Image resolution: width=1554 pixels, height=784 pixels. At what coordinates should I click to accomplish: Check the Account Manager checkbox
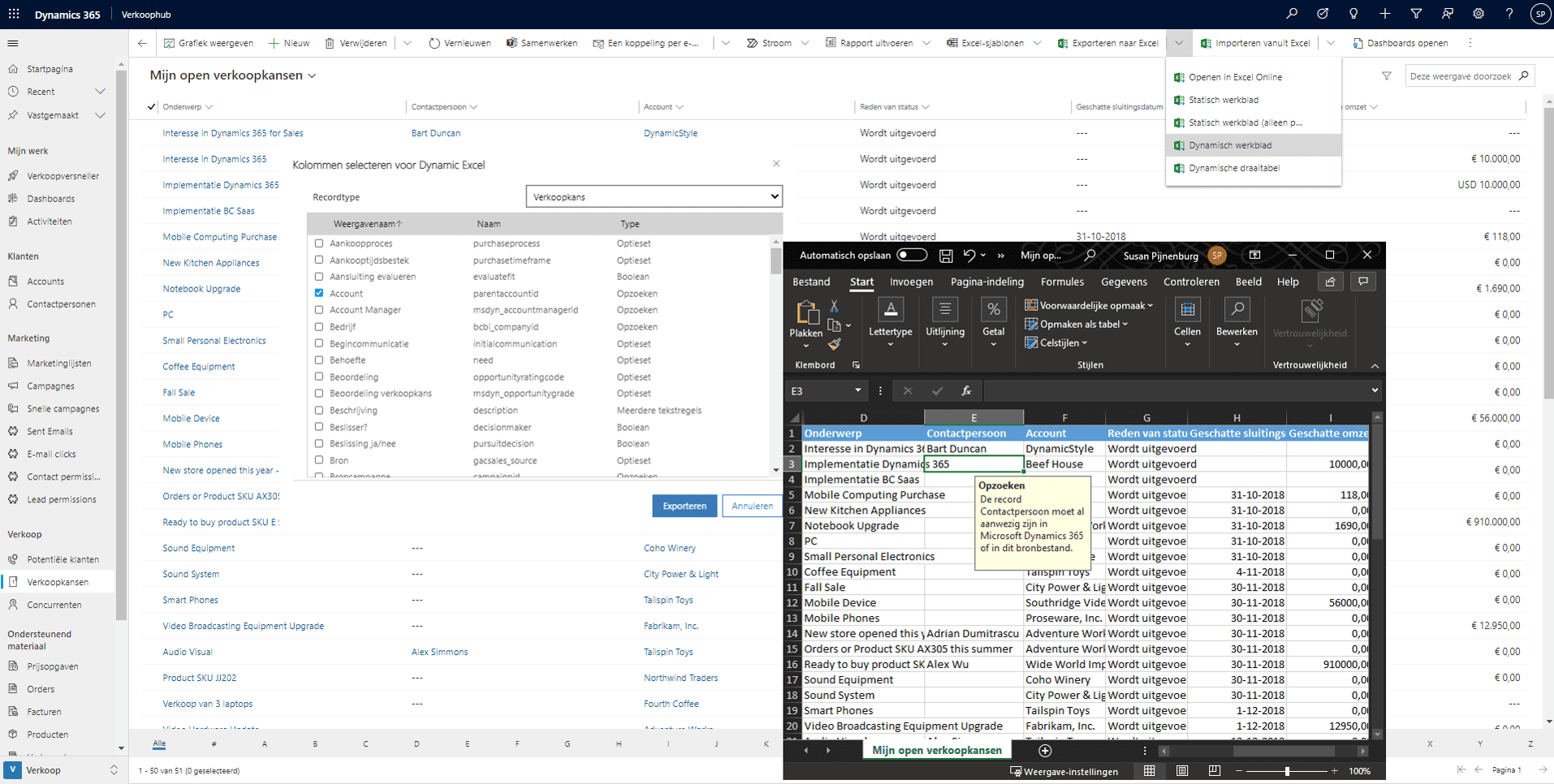coord(319,310)
